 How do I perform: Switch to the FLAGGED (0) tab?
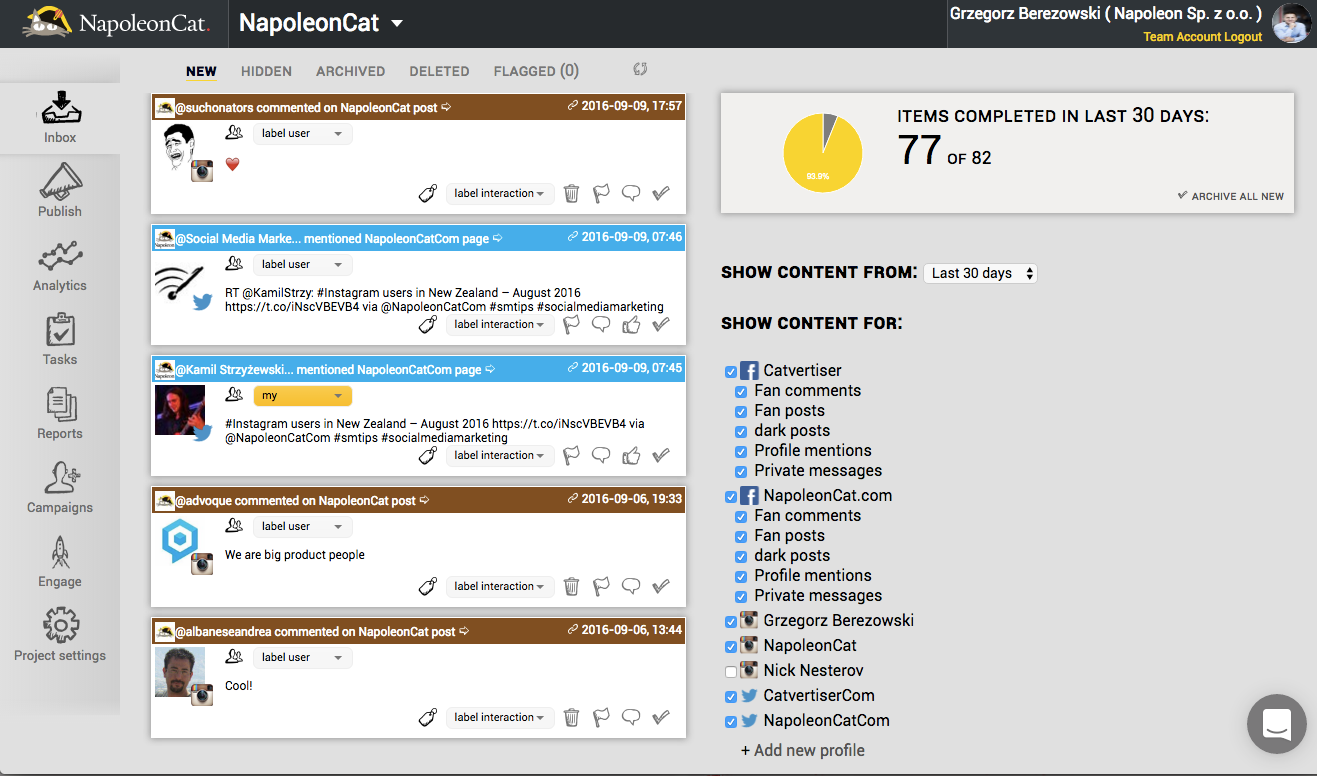(x=536, y=71)
